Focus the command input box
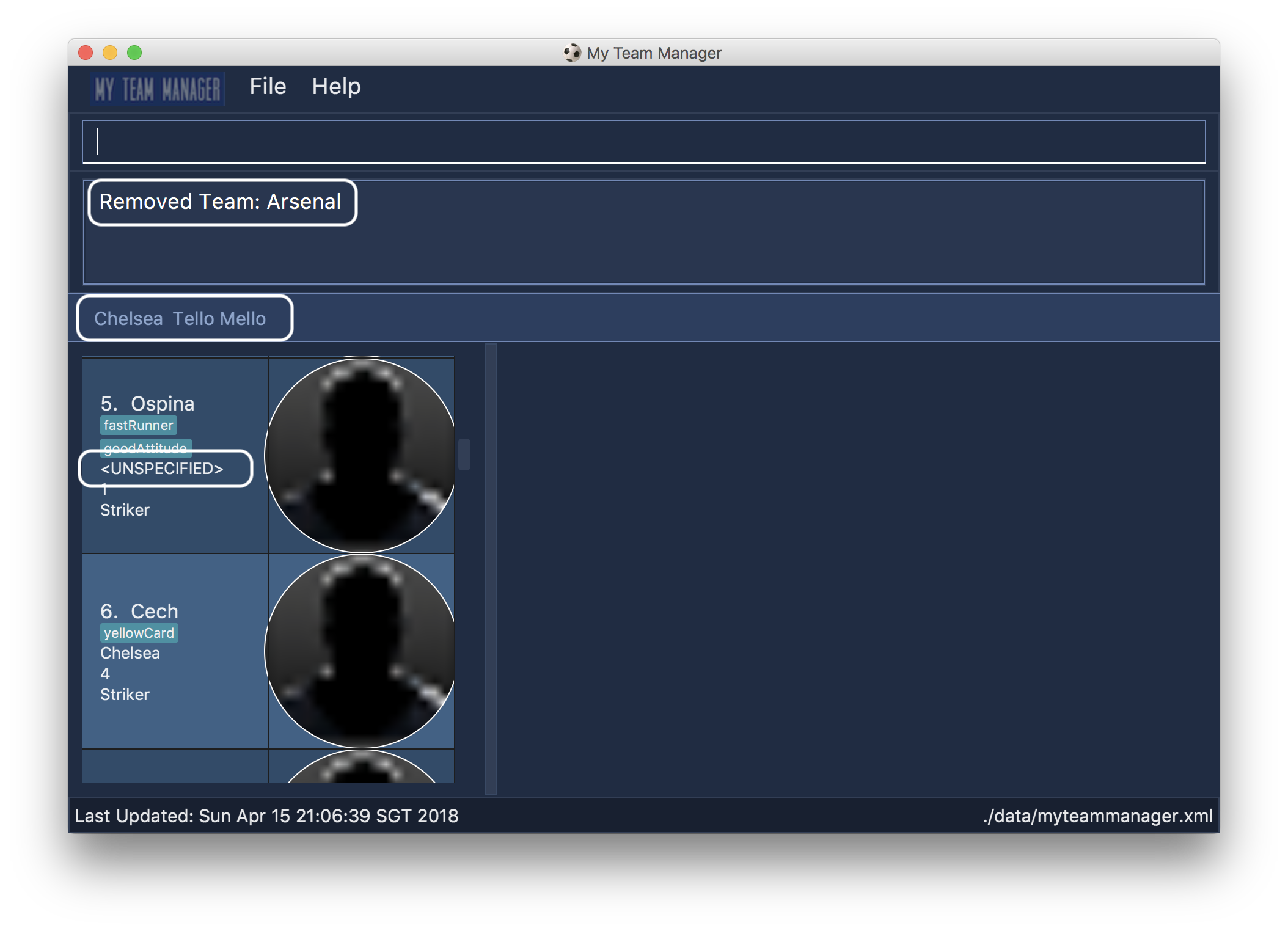Viewport: 1288px width, 931px height. (643, 142)
